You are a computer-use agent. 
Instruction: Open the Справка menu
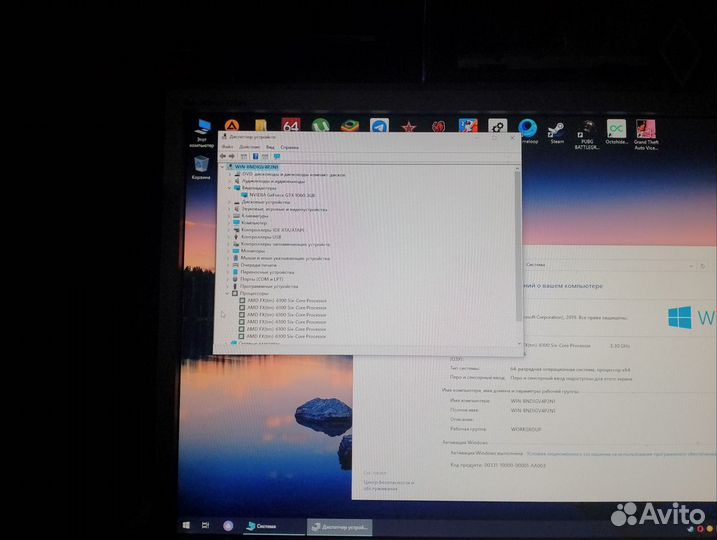point(289,146)
